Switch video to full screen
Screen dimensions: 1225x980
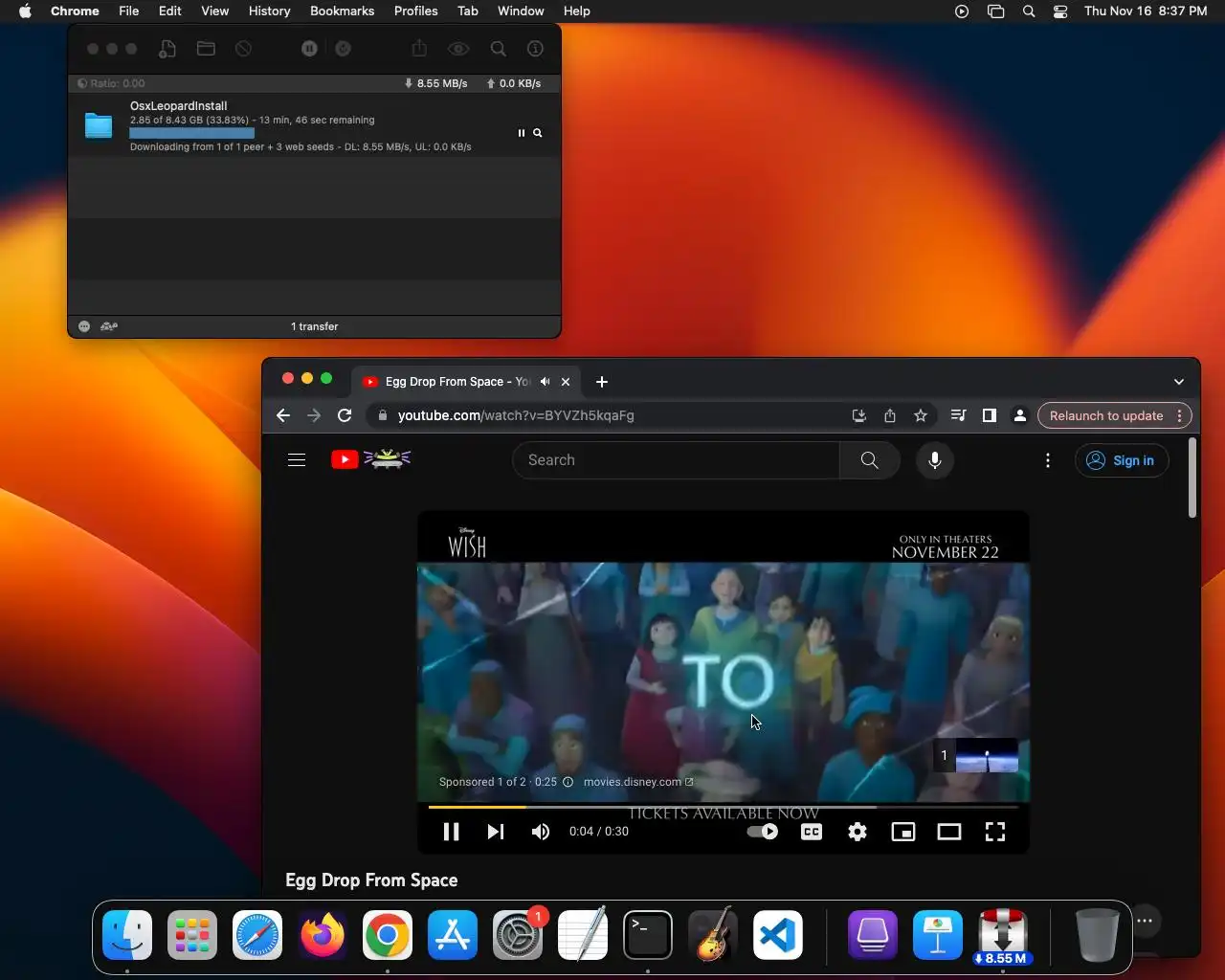click(x=995, y=832)
